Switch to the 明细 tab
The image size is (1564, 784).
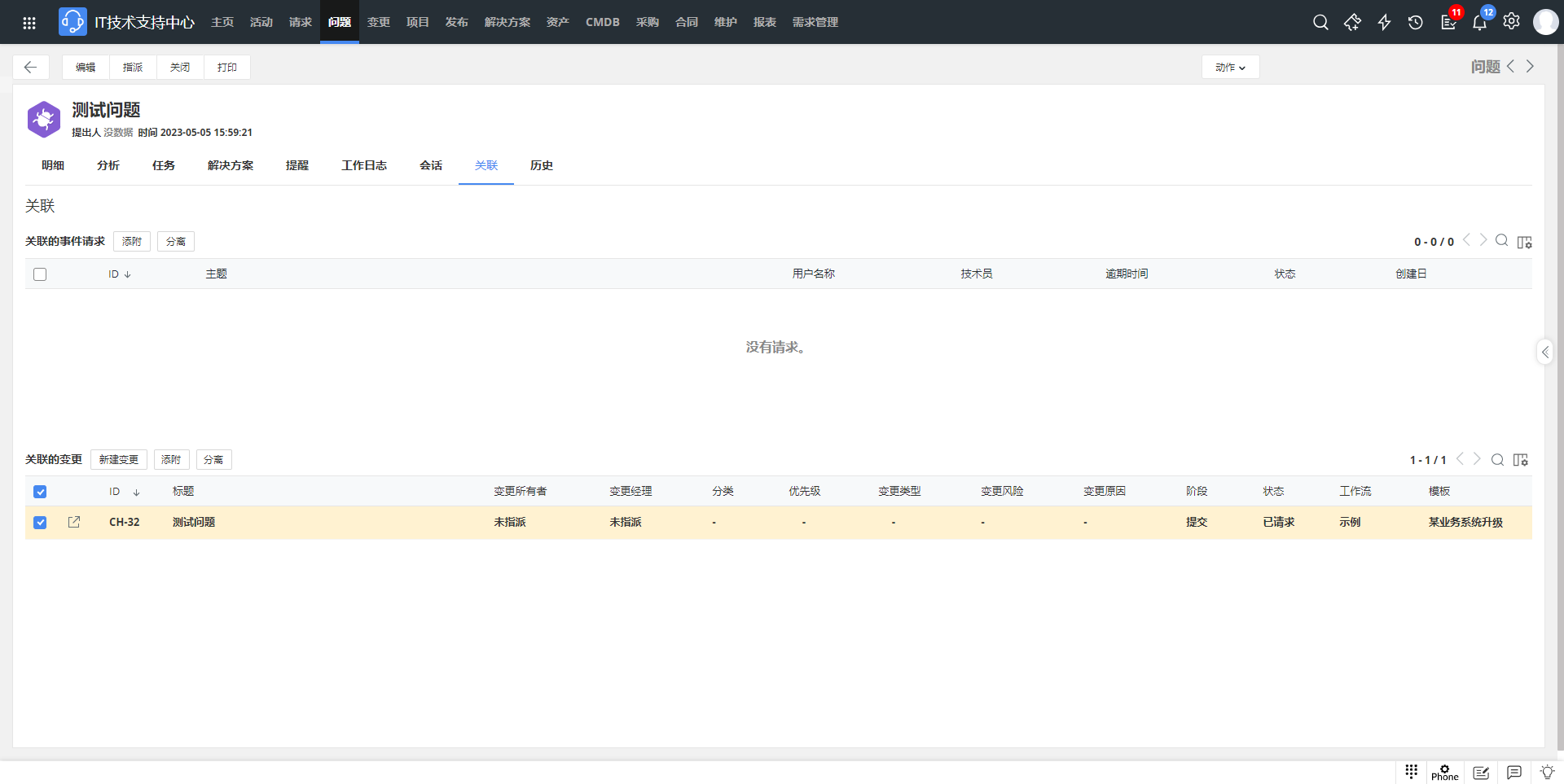point(53,165)
